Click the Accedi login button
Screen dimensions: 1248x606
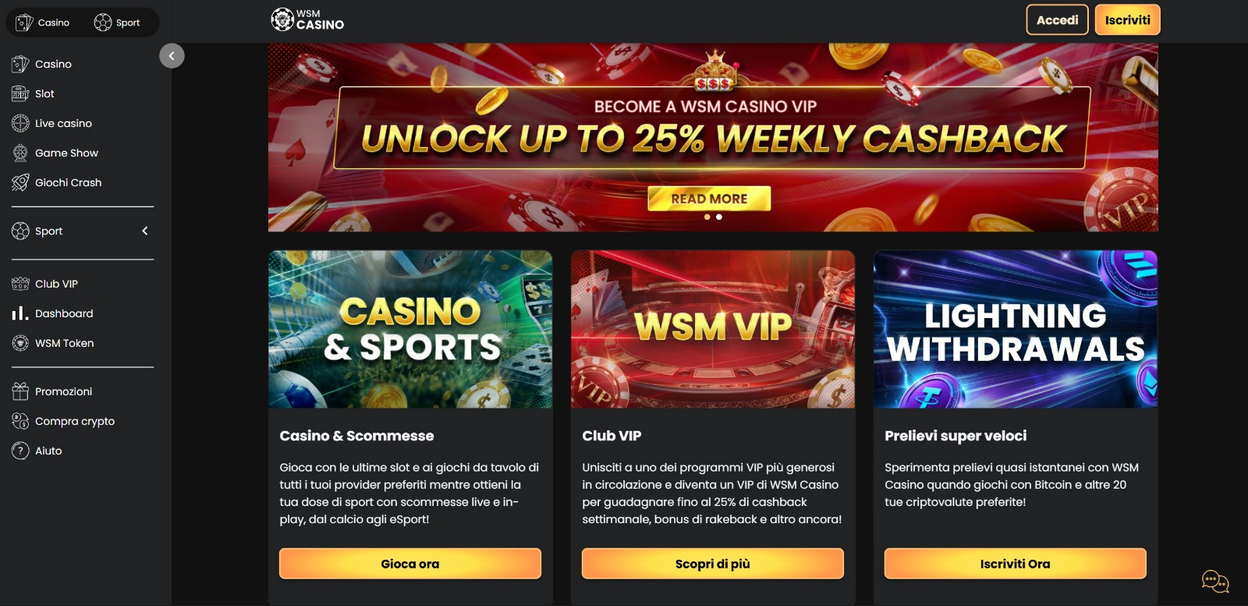click(1057, 20)
